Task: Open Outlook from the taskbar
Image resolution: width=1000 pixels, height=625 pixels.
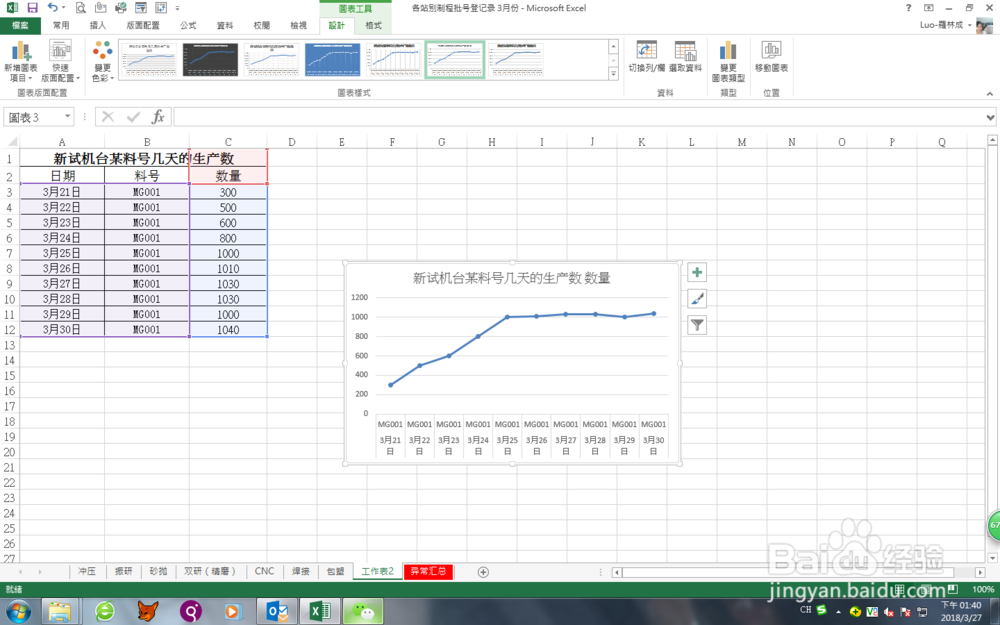Action: (277, 612)
